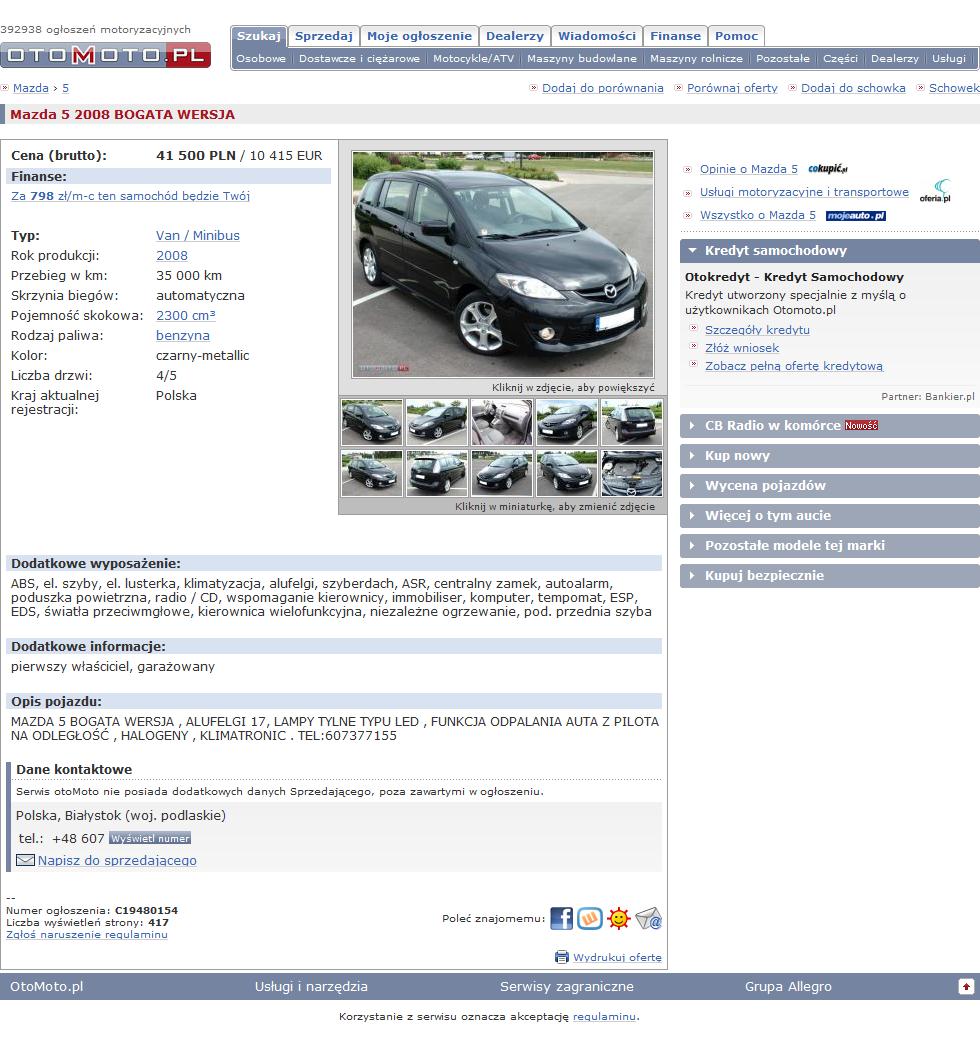Screen dimensions: 980x1042
Task: Click Dodaj do porównania link
Action: click(603, 88)
